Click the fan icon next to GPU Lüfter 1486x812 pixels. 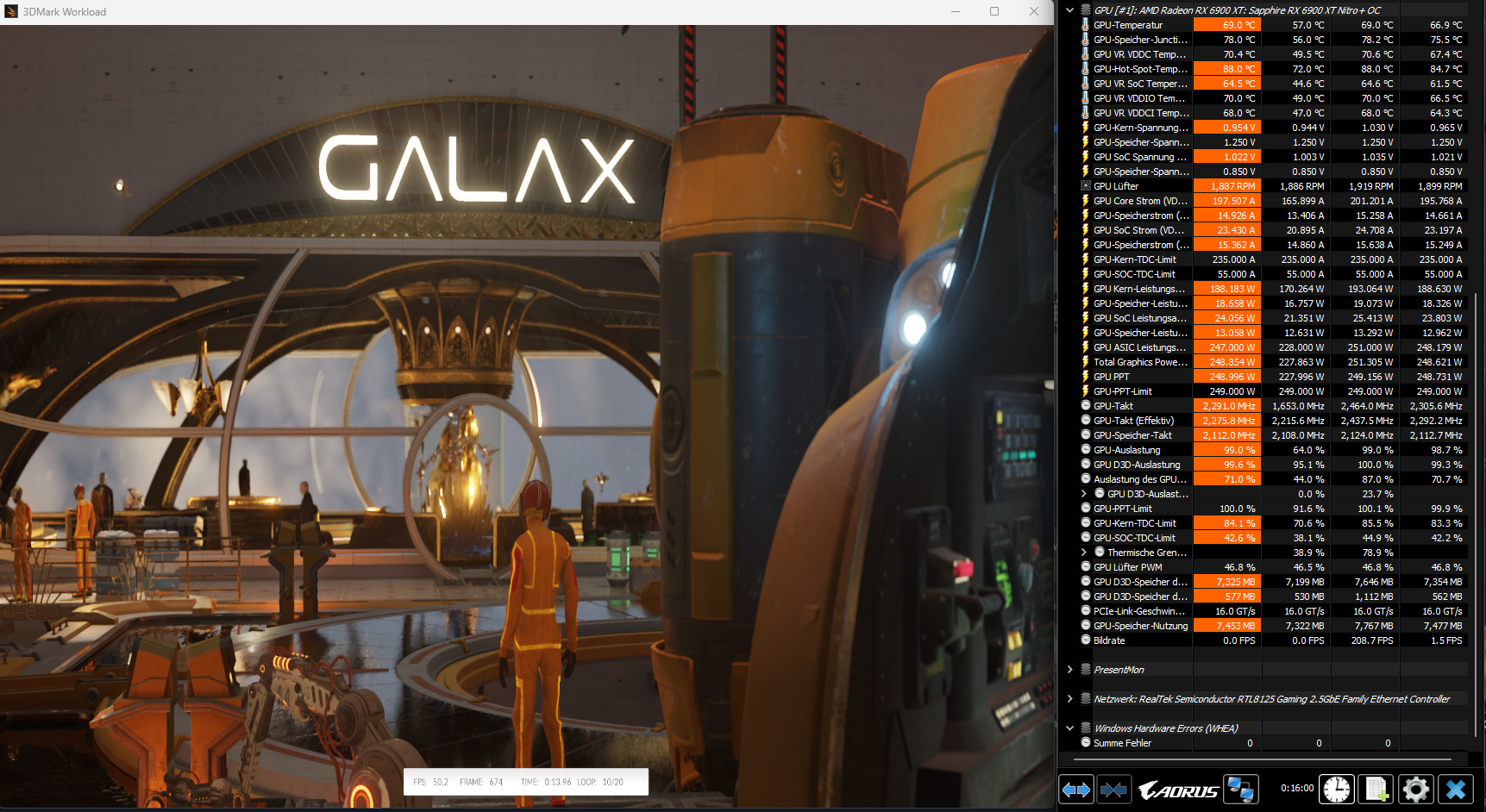1085,185
